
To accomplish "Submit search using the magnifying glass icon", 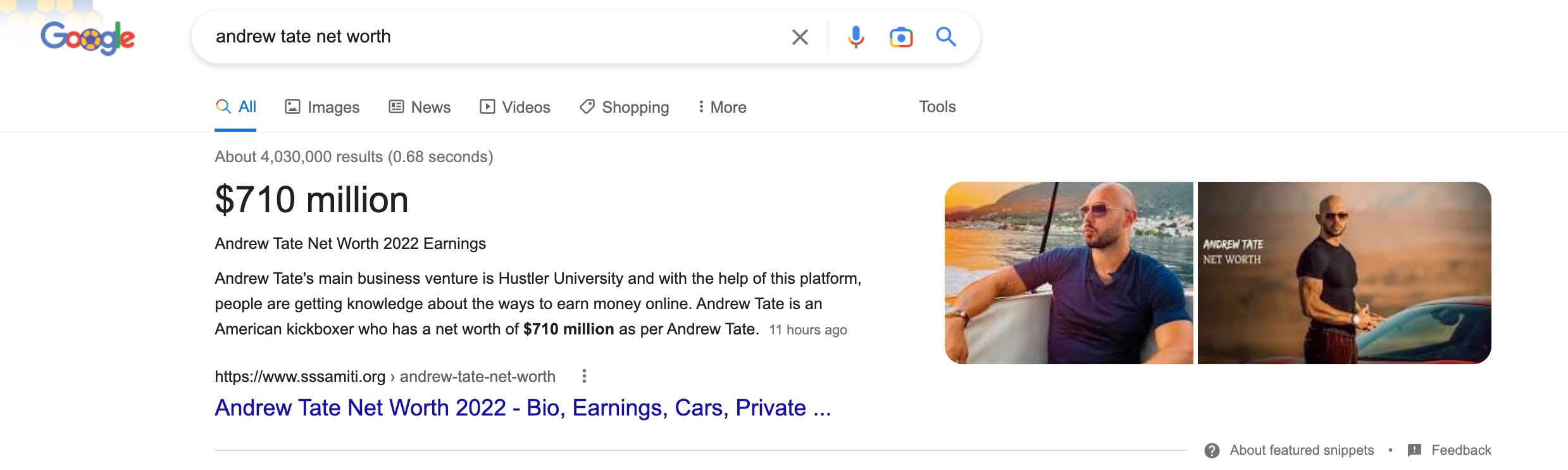I will coord(946,37).
